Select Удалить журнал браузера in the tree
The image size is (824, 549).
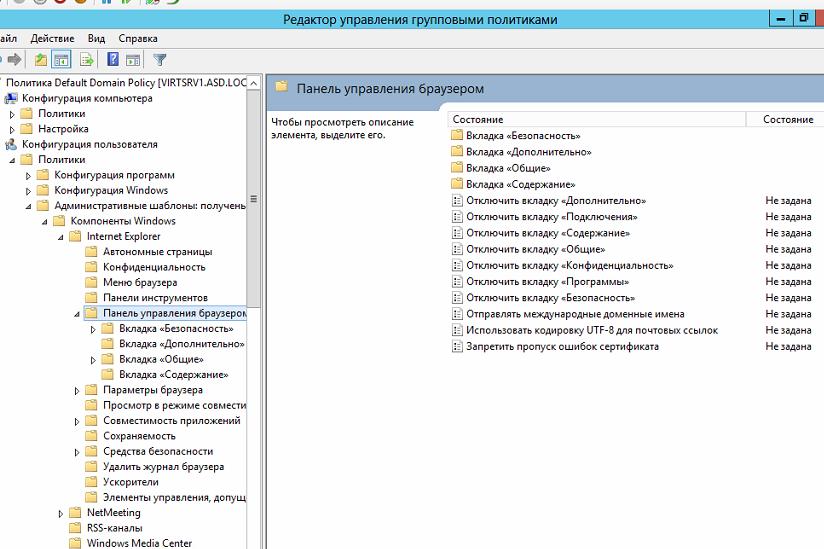pyautogui.click(x=163, y=467)
